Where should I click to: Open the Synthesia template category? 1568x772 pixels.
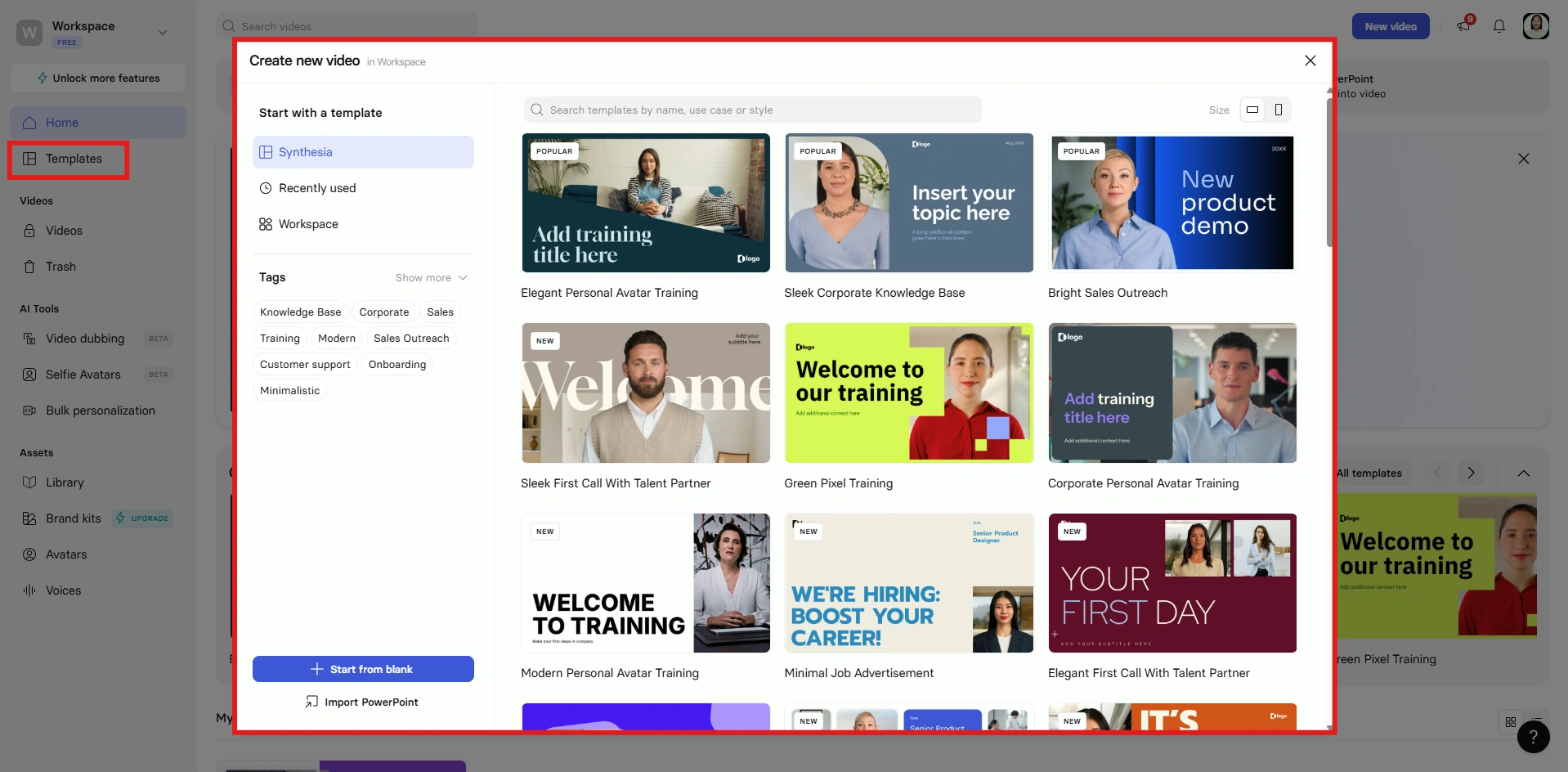click(x=363, y=152)
